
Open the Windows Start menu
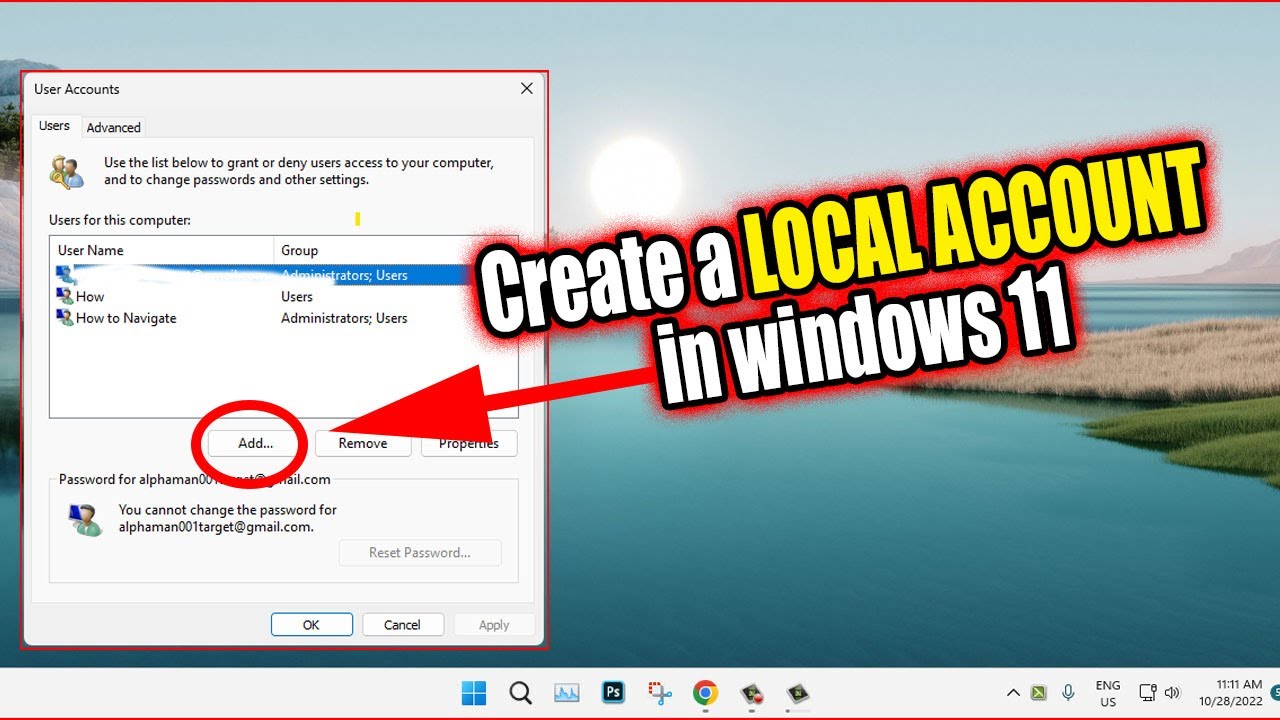(x=474, y=693)
